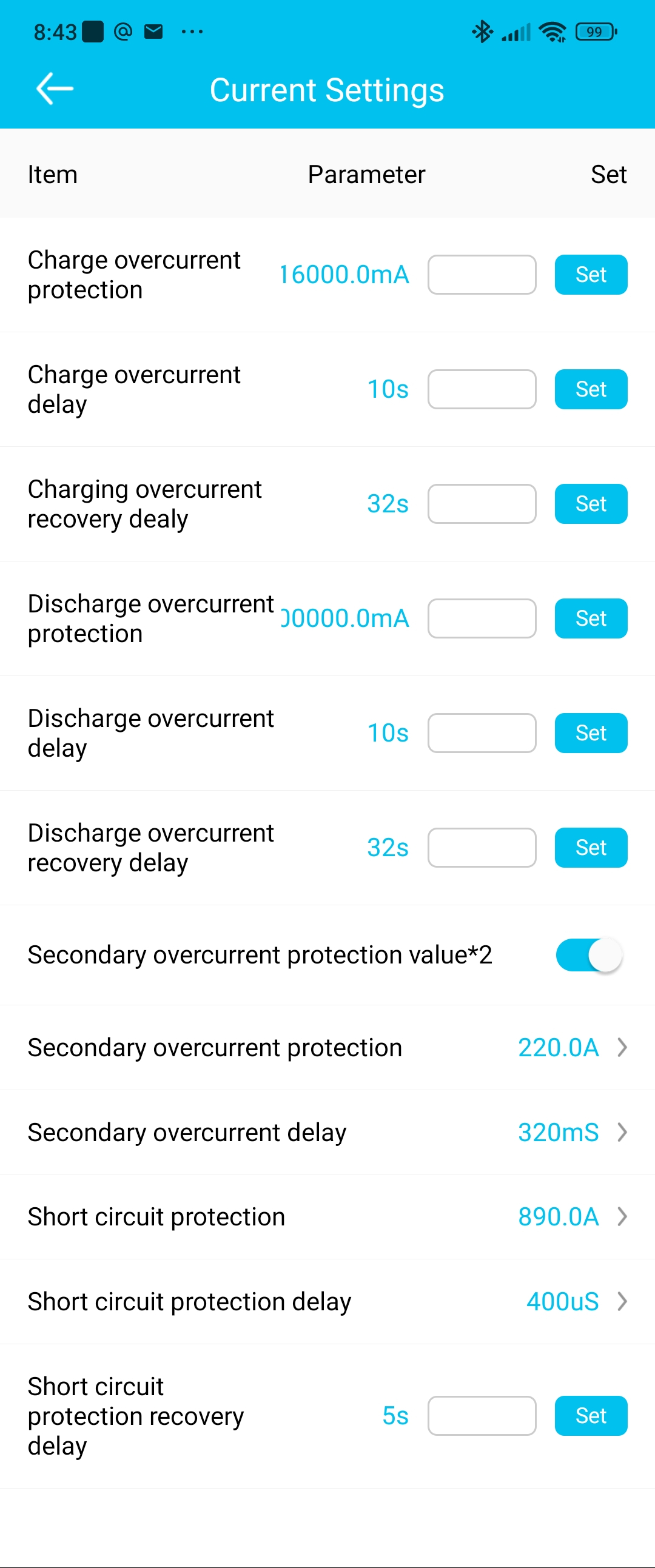Tap the Bluetooth status icon

pos(482,32)
